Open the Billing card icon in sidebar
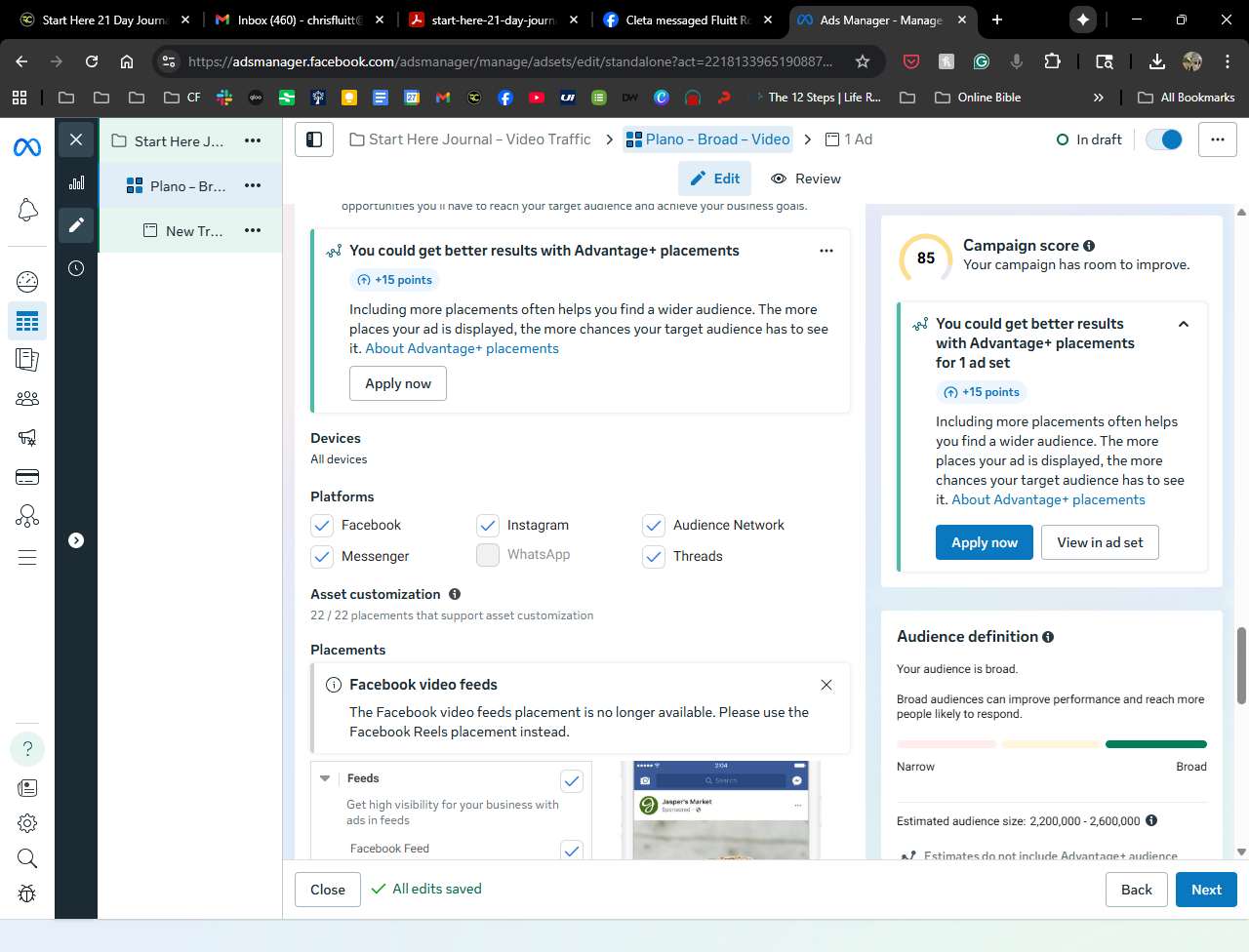Screen dimensions: 1249x952 (x=27, y=477)
